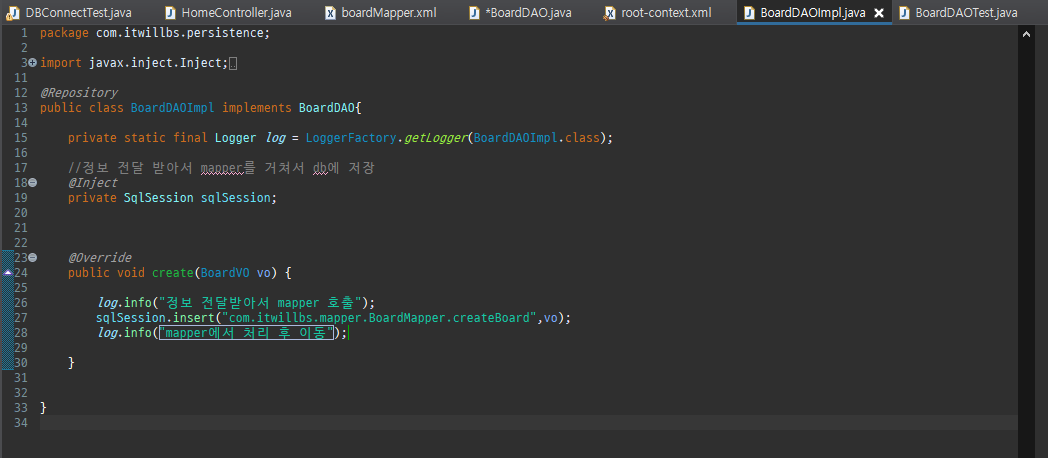Close the BoardDAOImpl.java tab
This screenshot has width=1048, height=458.
(879, 13)
